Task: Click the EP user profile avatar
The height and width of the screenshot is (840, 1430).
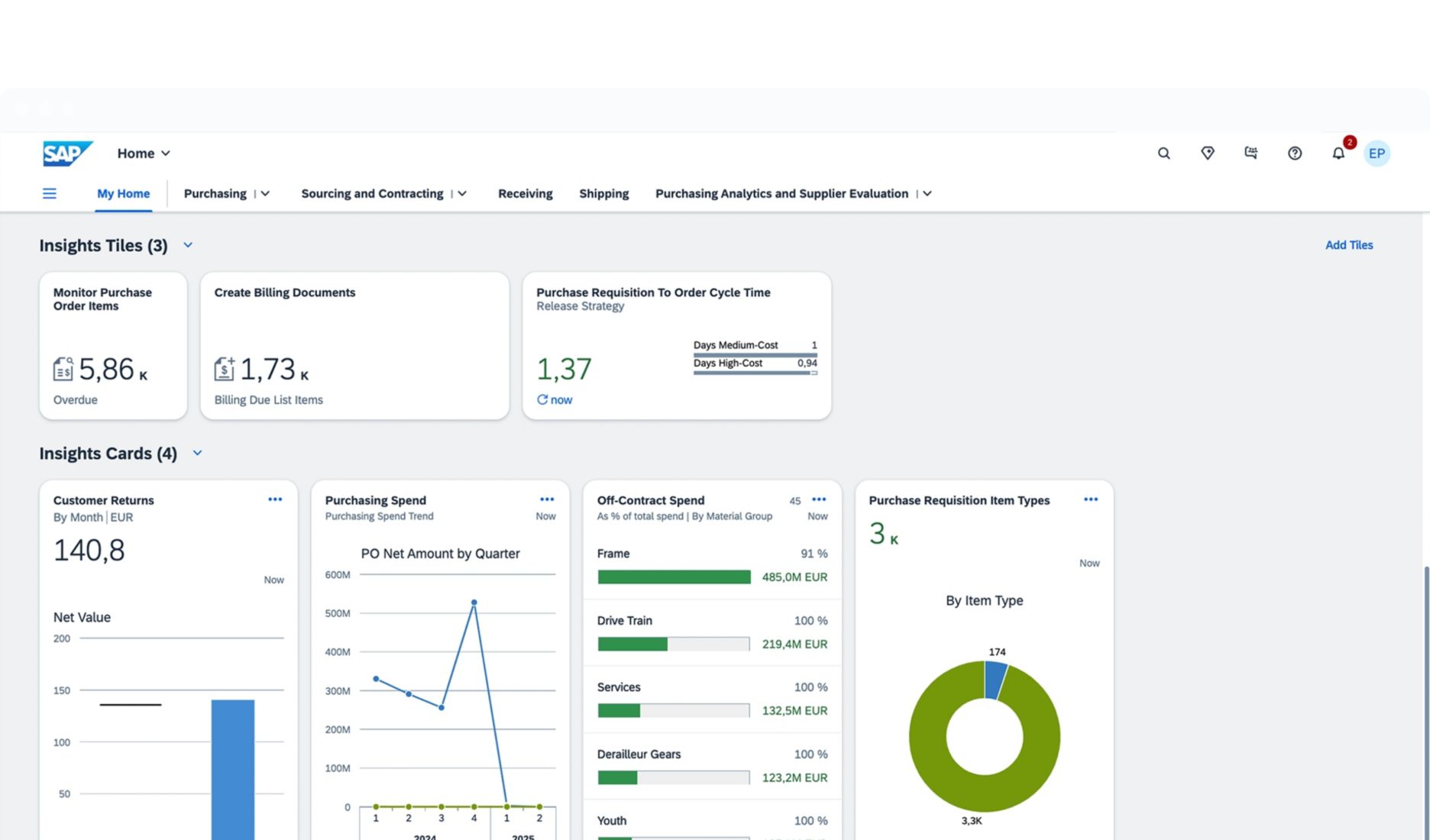Action: point(1377,153)
